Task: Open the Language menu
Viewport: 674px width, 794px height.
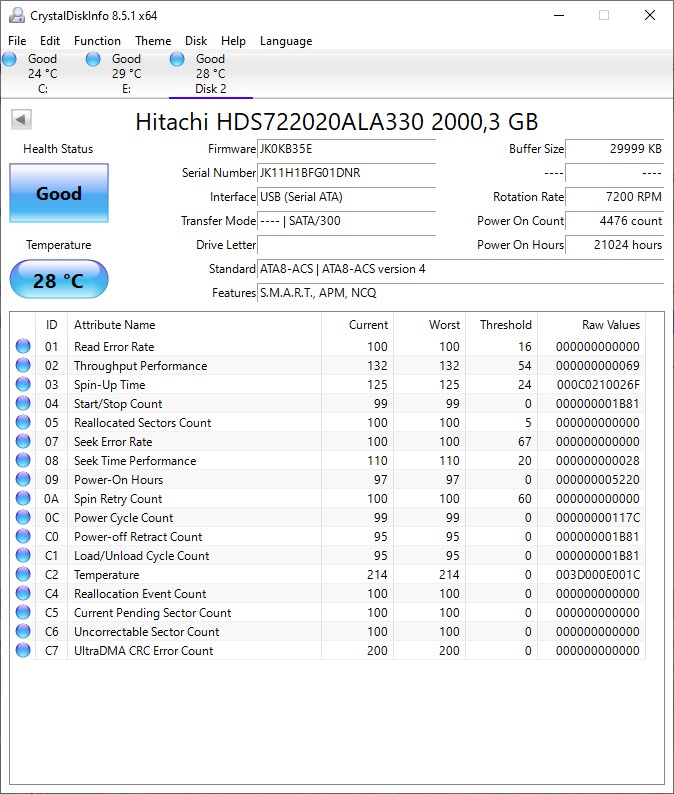Action: click(286, 41)
